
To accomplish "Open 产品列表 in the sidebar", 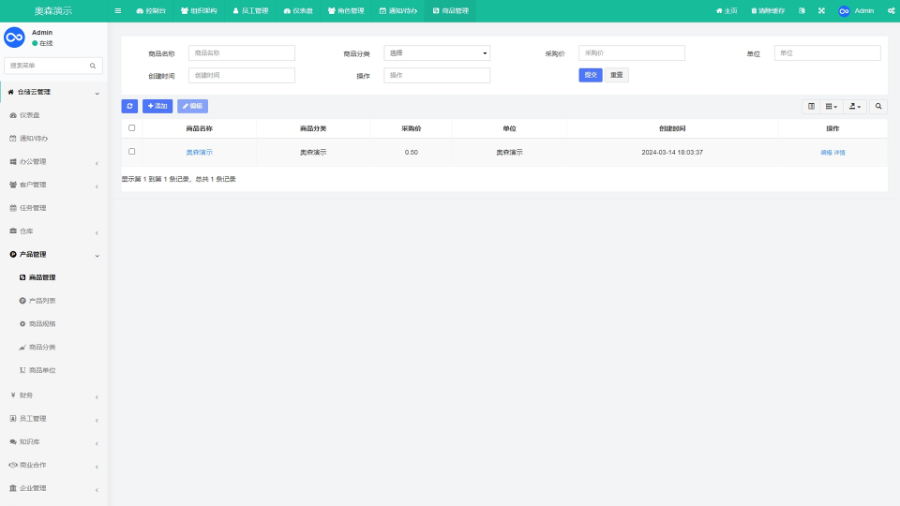I will [x=42, y=301].
